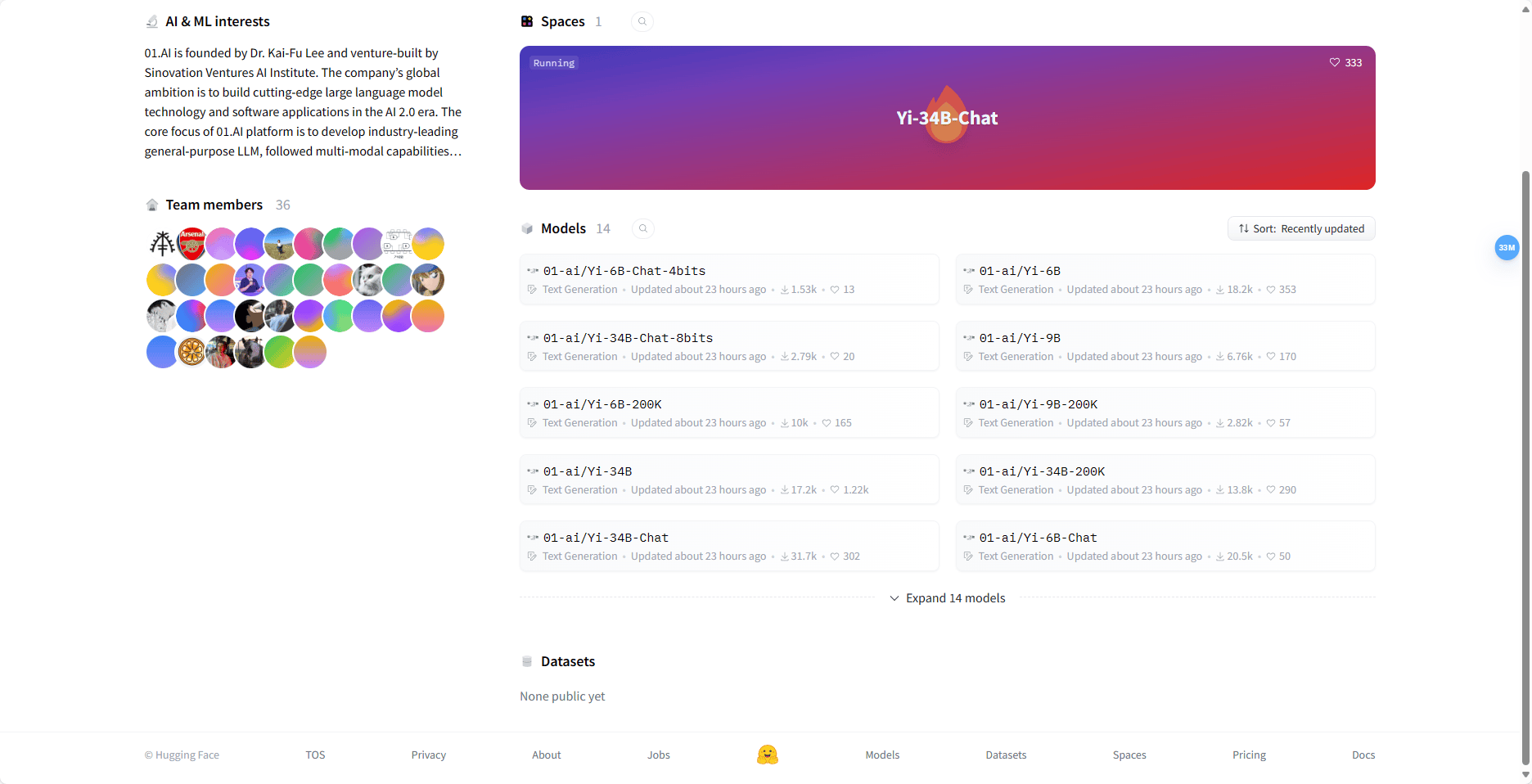Viewport: 1532px width, 784px height.
Task: Open the first tree-symbol team member avatar
Action: click(162, 244)
